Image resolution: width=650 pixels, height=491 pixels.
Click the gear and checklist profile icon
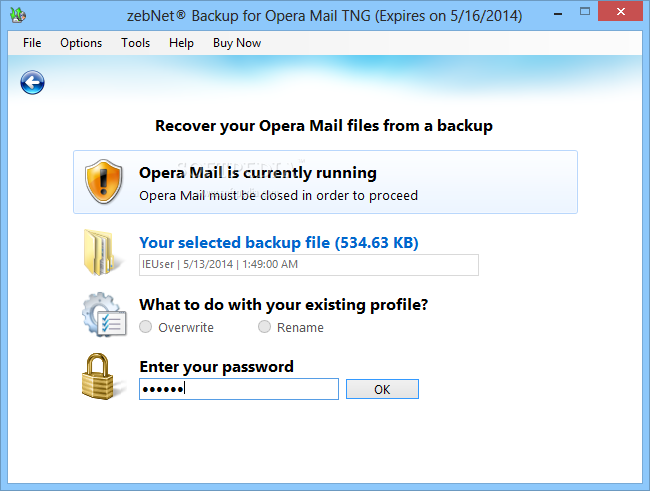pyautogui.click(x=104, y=314)
